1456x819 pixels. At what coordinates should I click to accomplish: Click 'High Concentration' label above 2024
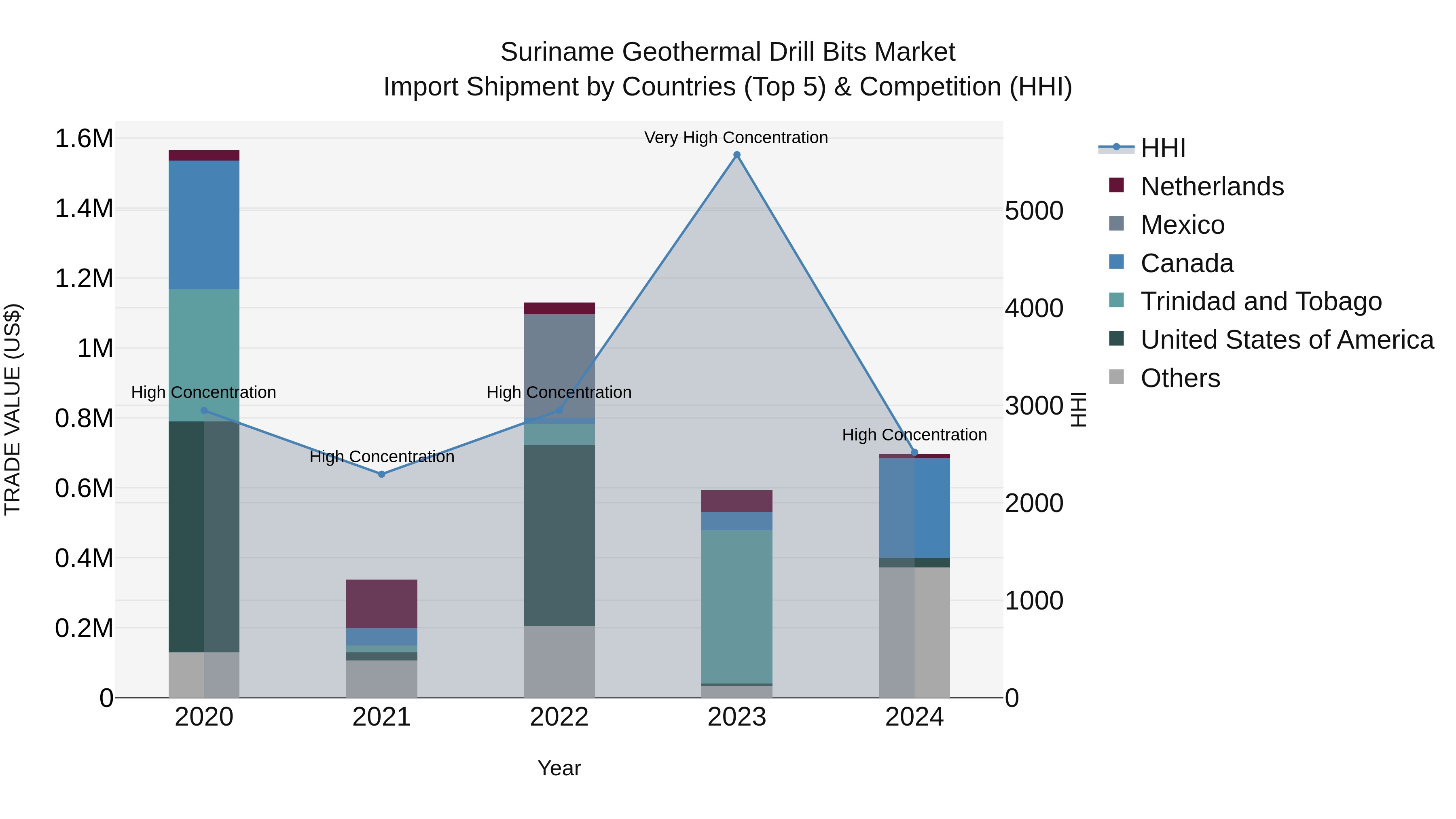pyautogui.click(x=914, y=435)
